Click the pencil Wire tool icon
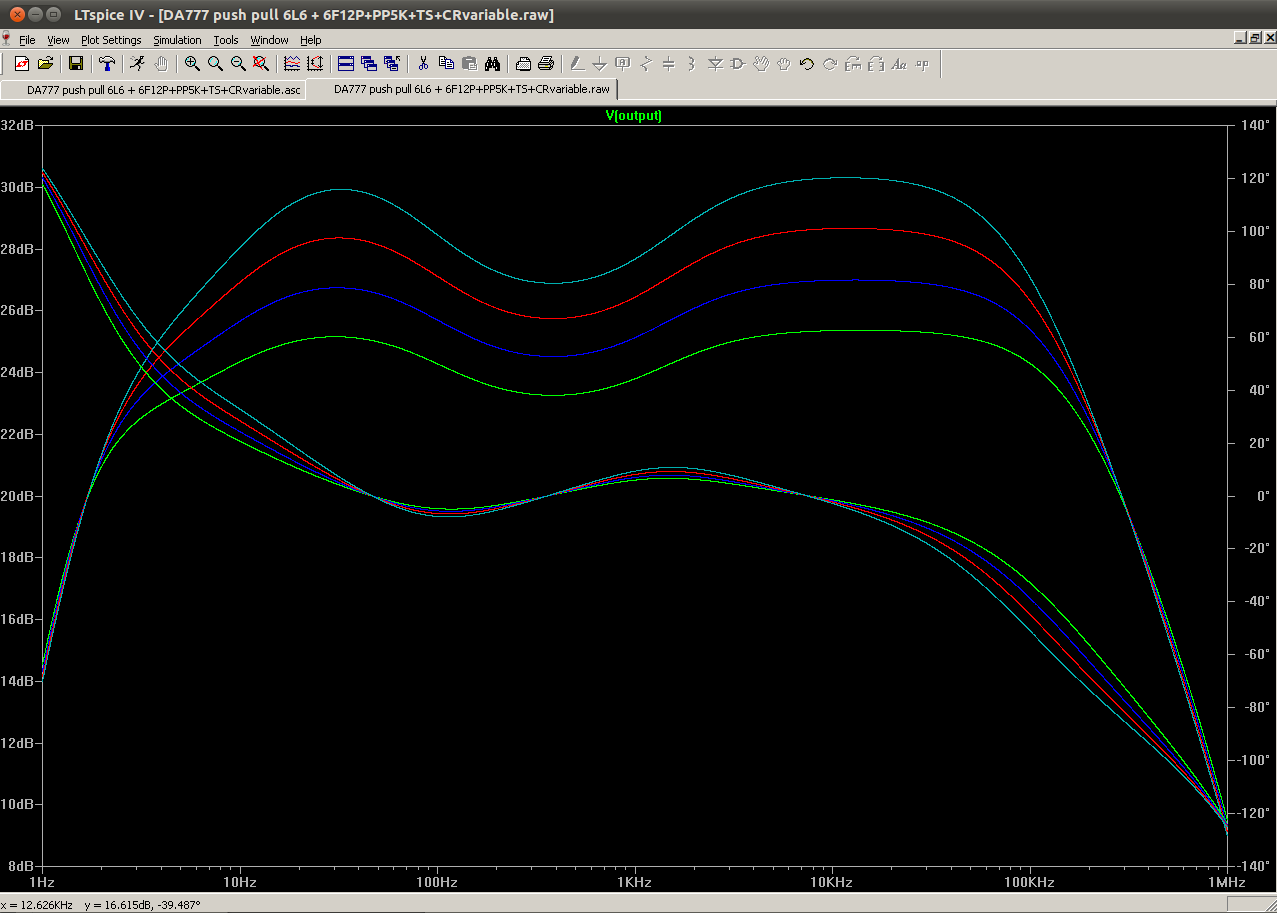Viewport: 1277px width, 913px height. [x=577, y=64]
